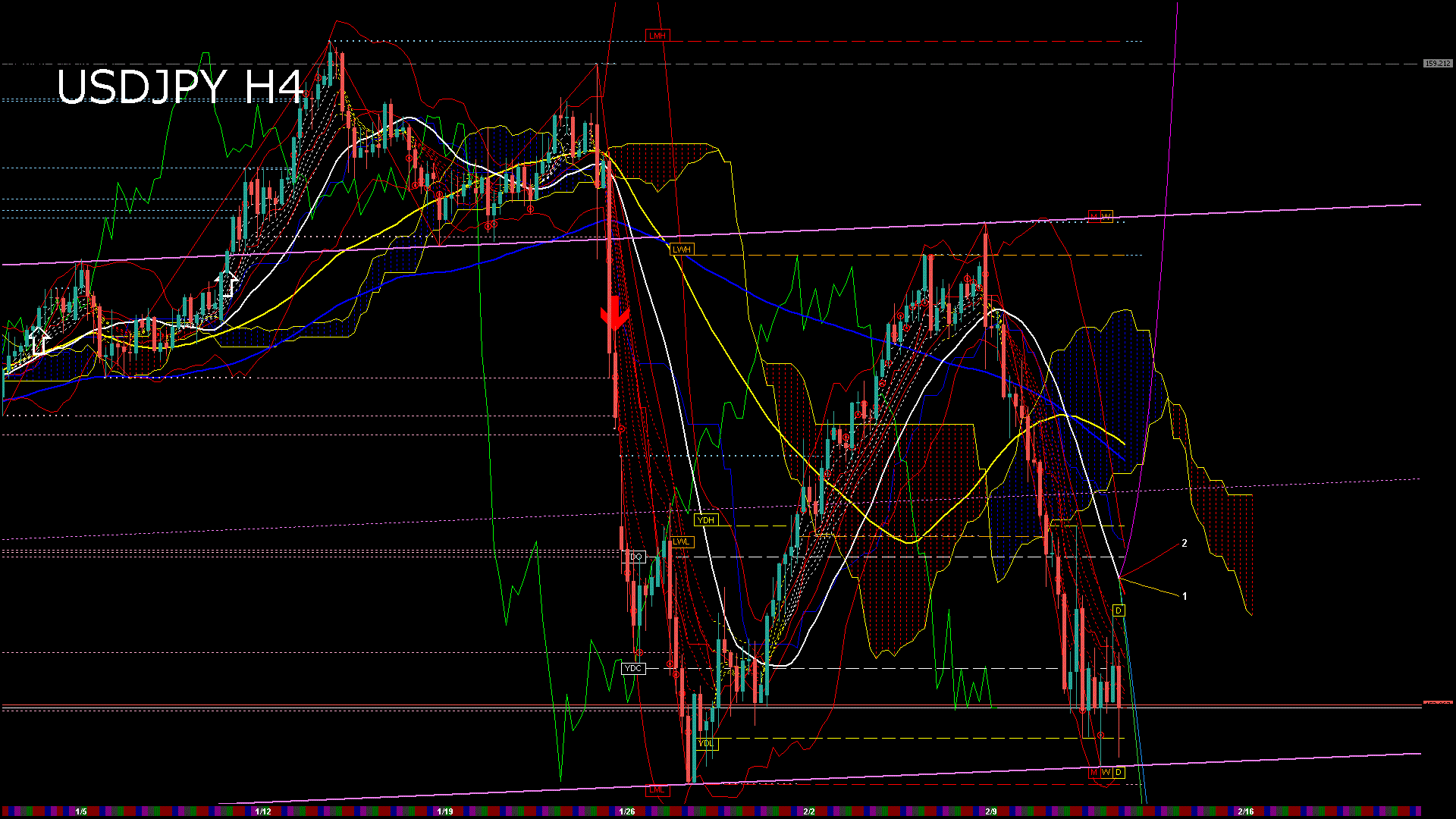This screenshot has width=1456, height=819.
Task: Click the W label beside the bottom M and D labels
Action: click(x=1106, y=773)
